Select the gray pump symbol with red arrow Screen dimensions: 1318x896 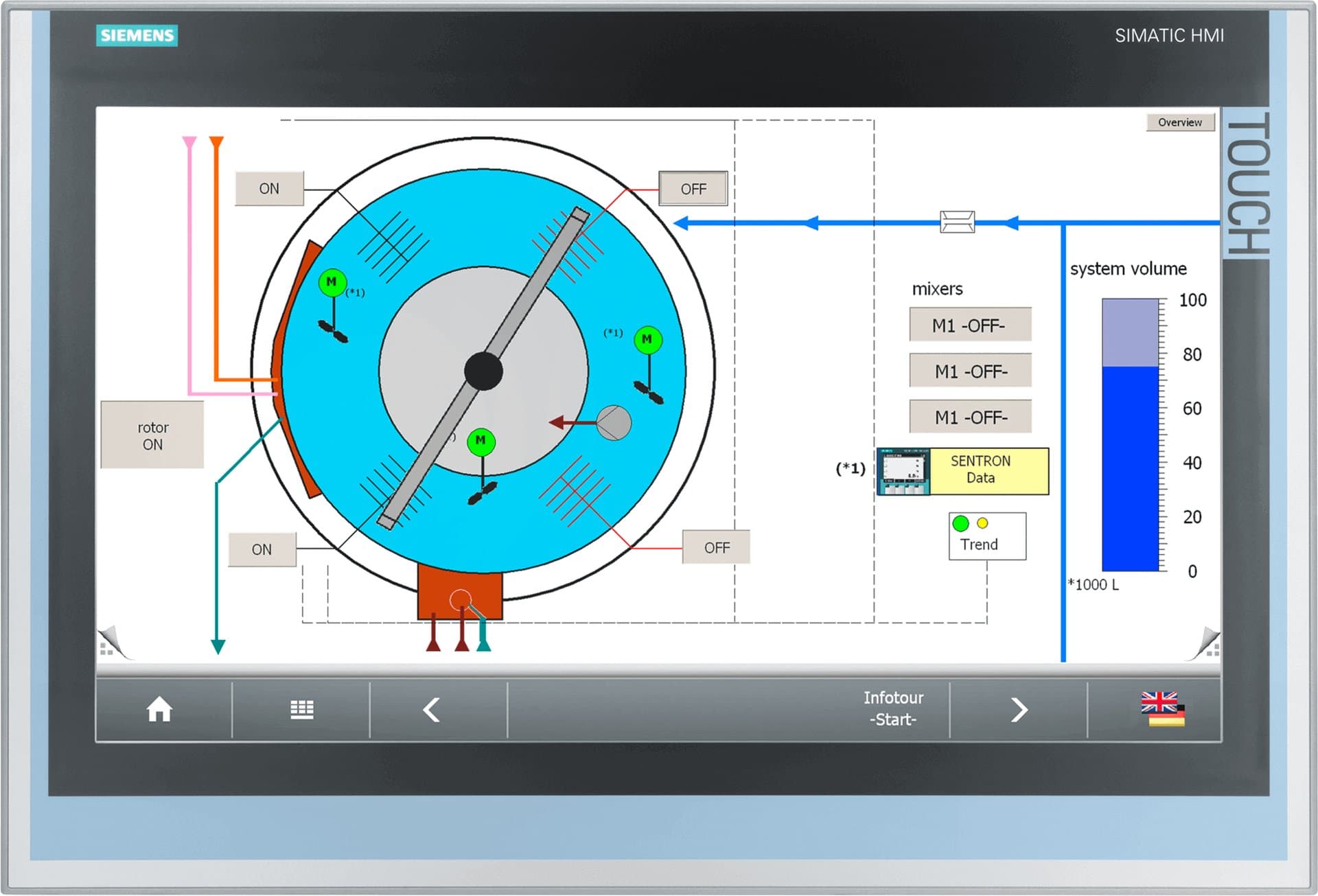click(614, 422)
